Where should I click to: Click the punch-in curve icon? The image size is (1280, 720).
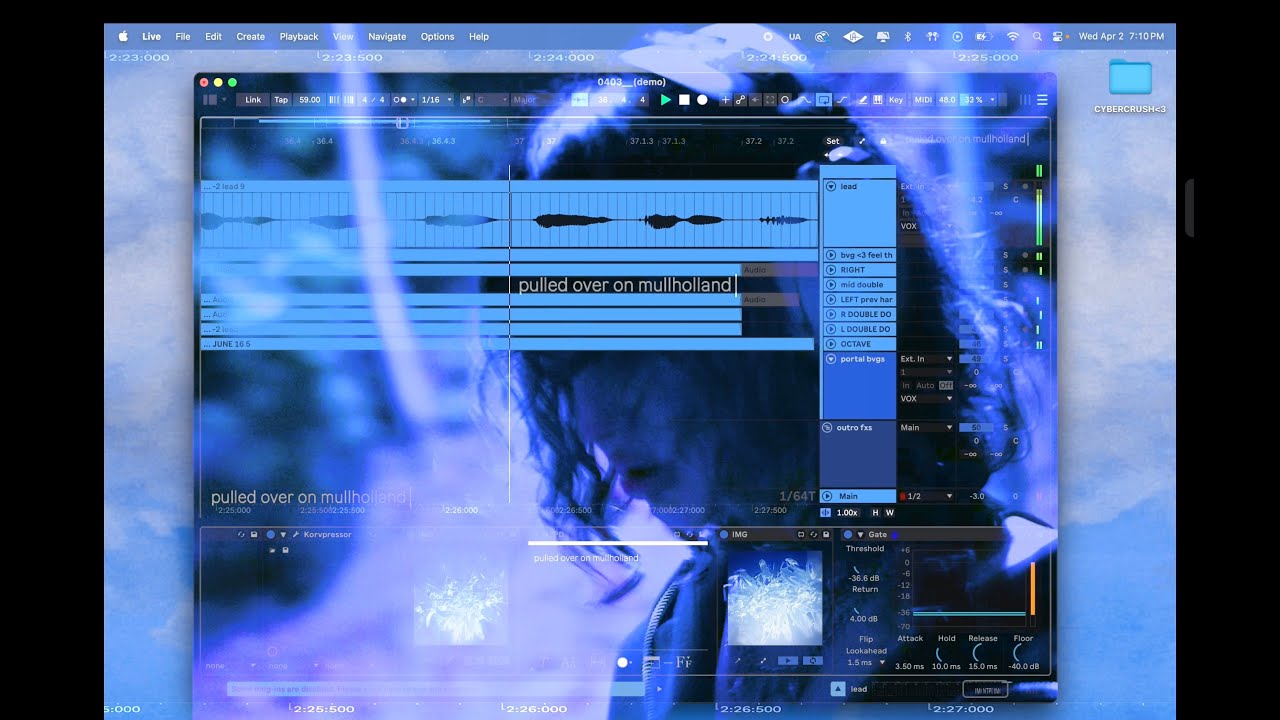click(805, 100)
